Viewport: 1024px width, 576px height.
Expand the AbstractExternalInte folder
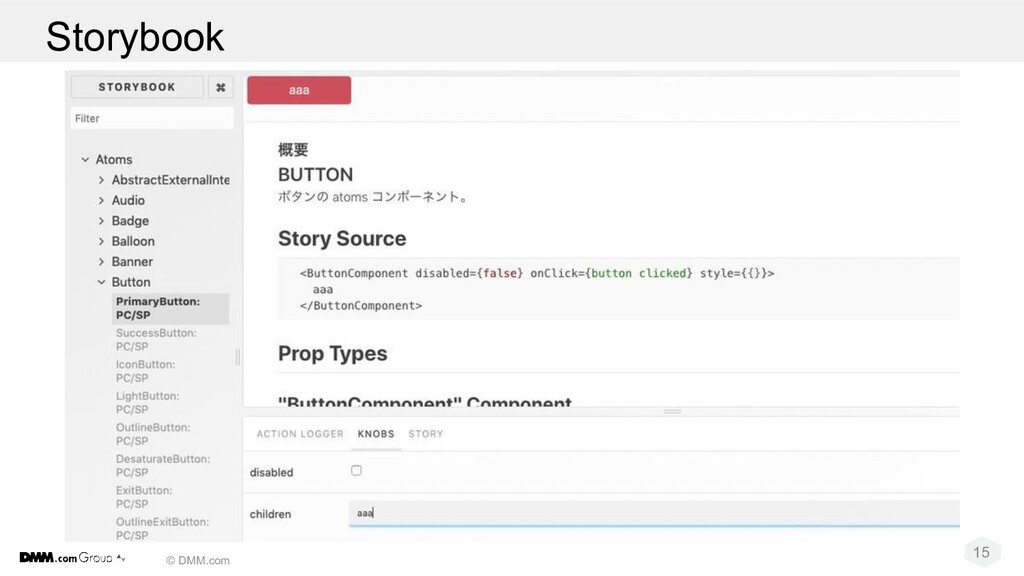coord(101,180)
